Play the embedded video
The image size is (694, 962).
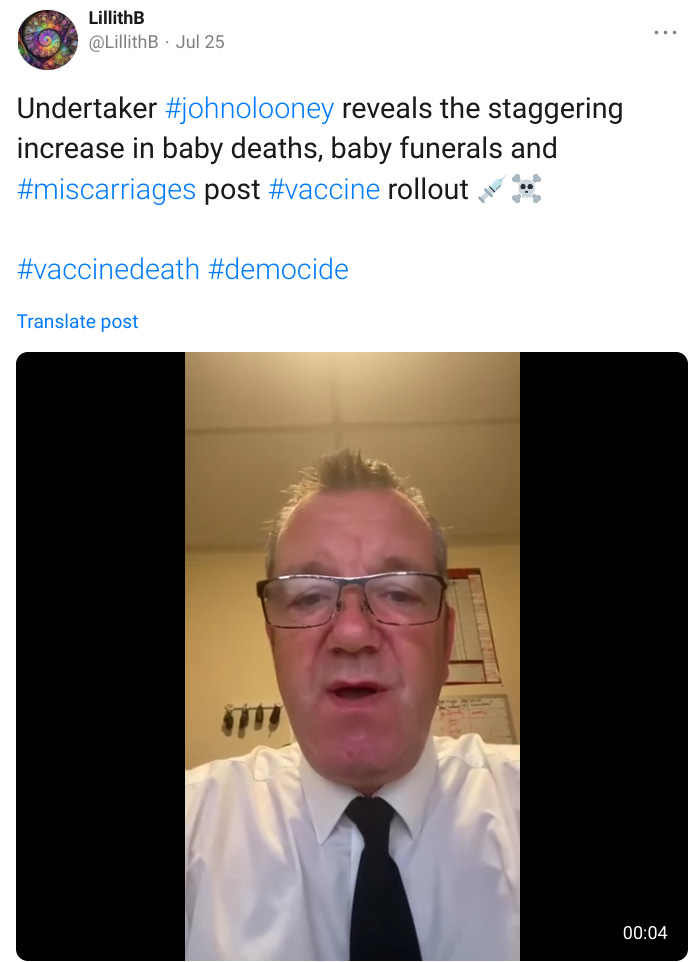coord(352,656)
